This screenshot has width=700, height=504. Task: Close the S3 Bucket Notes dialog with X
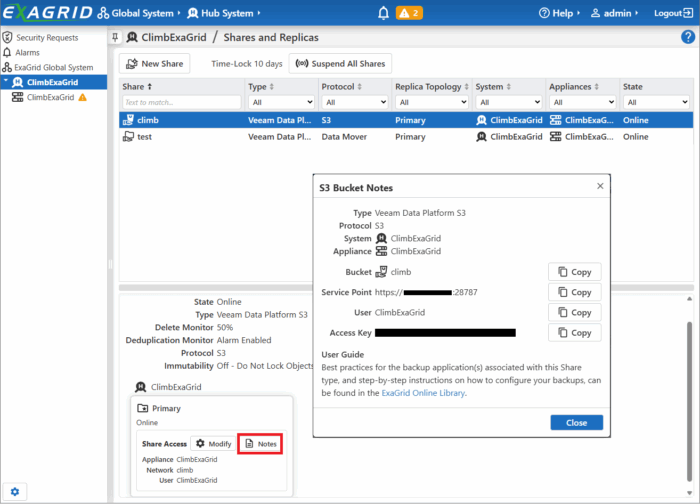[600, 186]
